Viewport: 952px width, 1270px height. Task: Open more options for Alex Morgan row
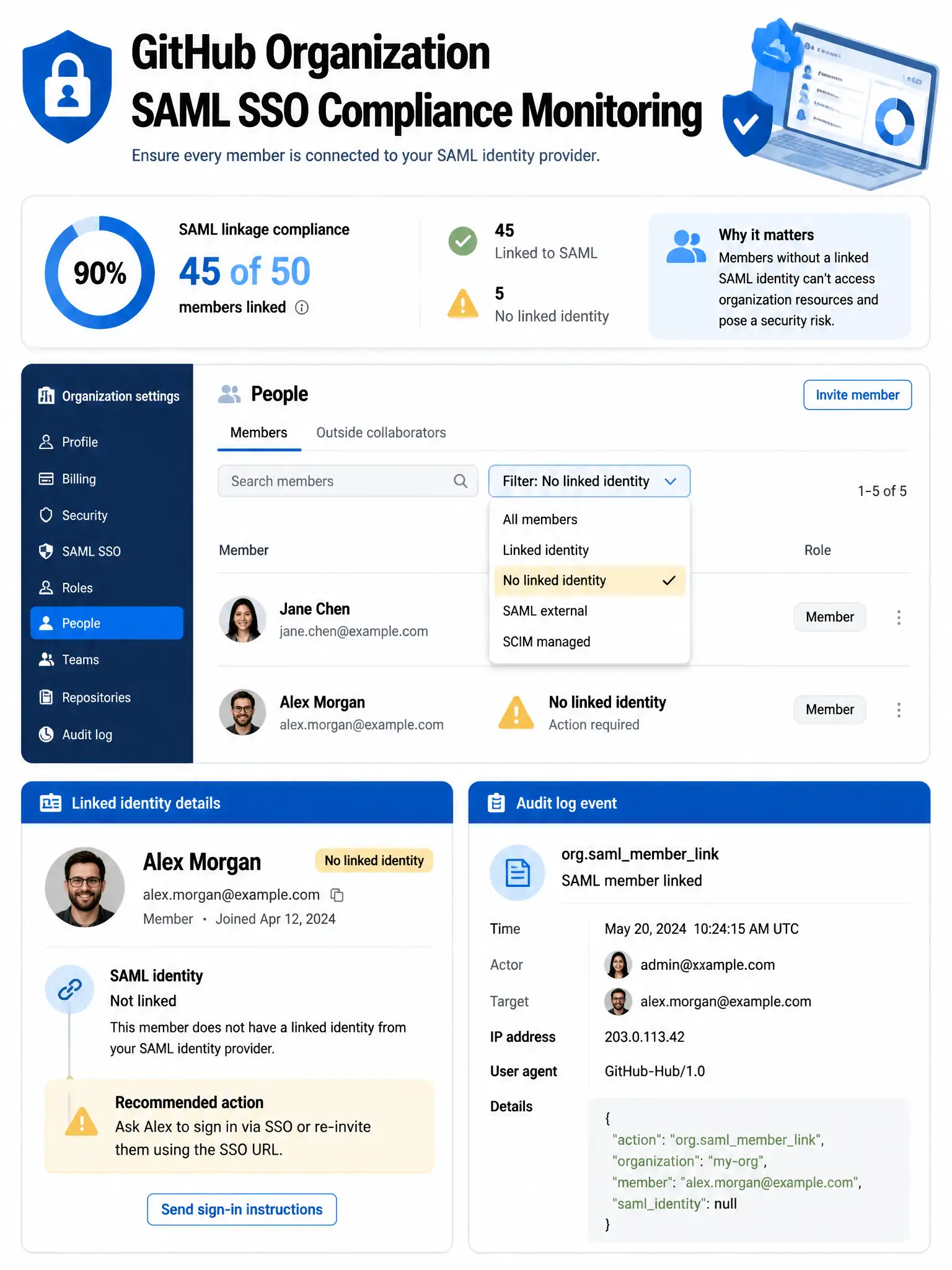click(899, 710)
